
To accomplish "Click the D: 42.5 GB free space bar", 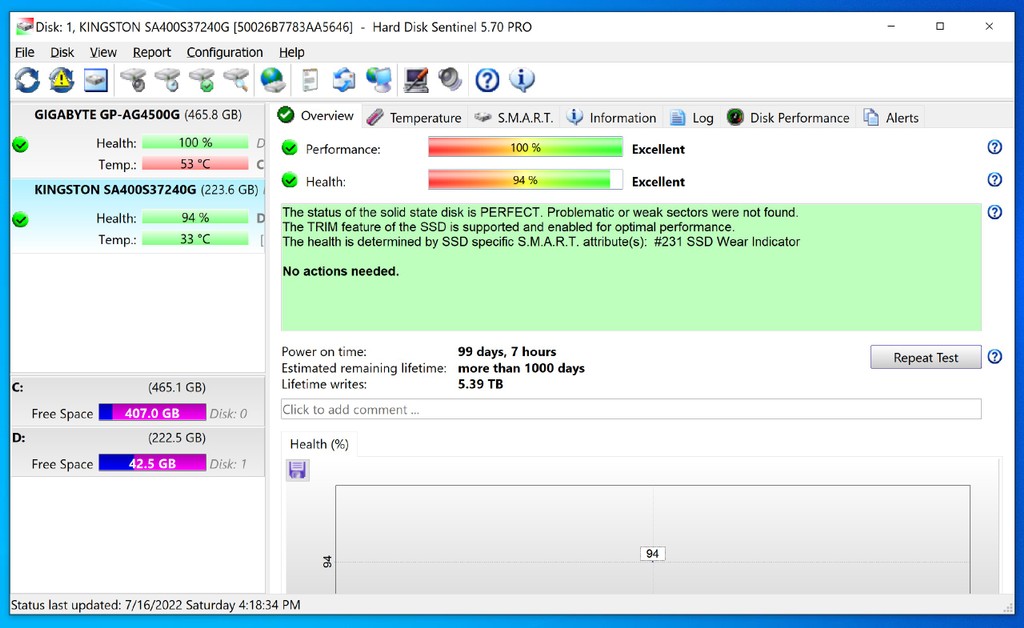I will 152,463.
